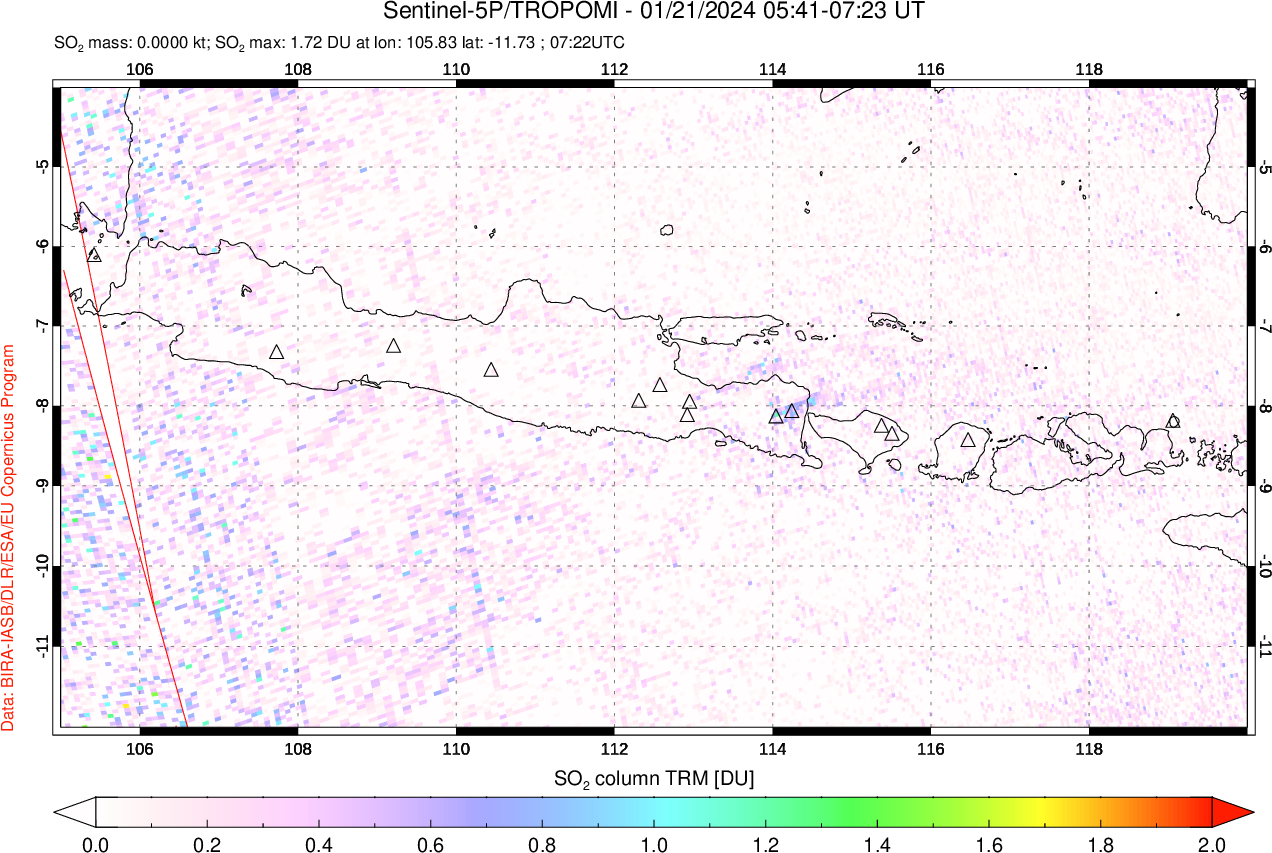Select the eastern volcano triangle near 114.2°E
The width and height of the screenshot is (1272, 853).
792,411
